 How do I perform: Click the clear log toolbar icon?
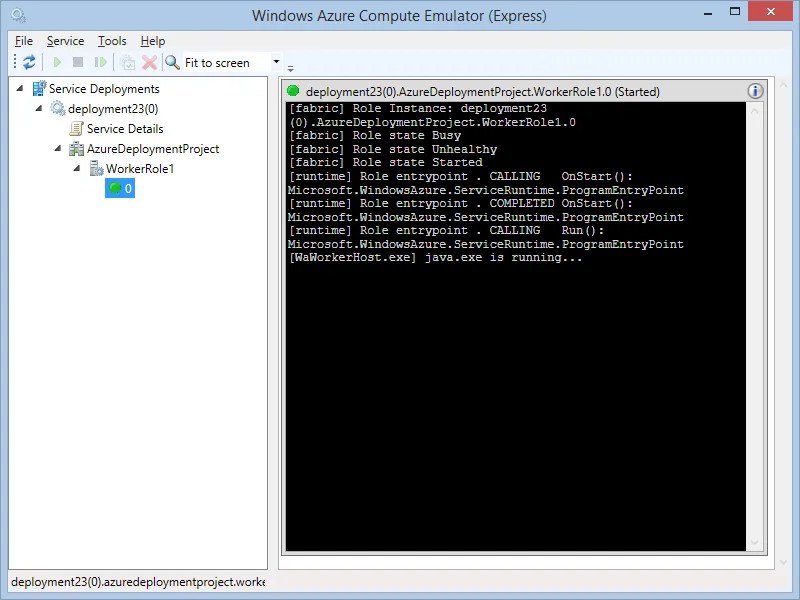[x=127, y=62]
